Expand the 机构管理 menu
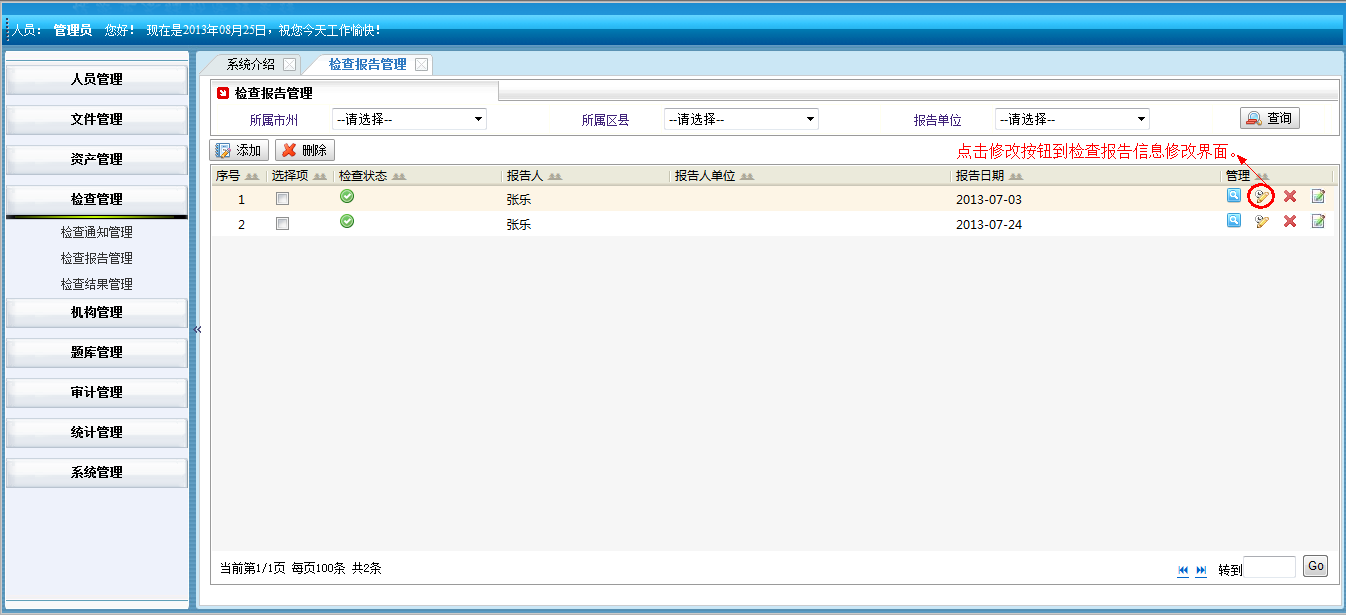Viewport: 1346px width, 615px height. 97,313
